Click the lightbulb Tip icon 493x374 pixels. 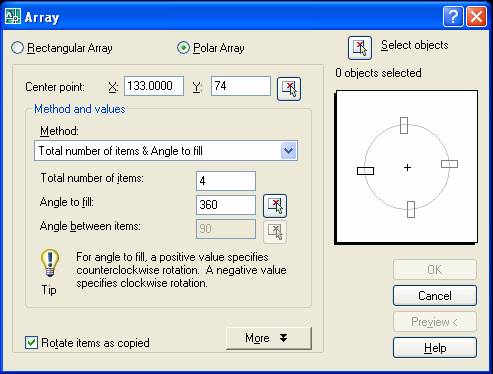(x=50, y=263)
